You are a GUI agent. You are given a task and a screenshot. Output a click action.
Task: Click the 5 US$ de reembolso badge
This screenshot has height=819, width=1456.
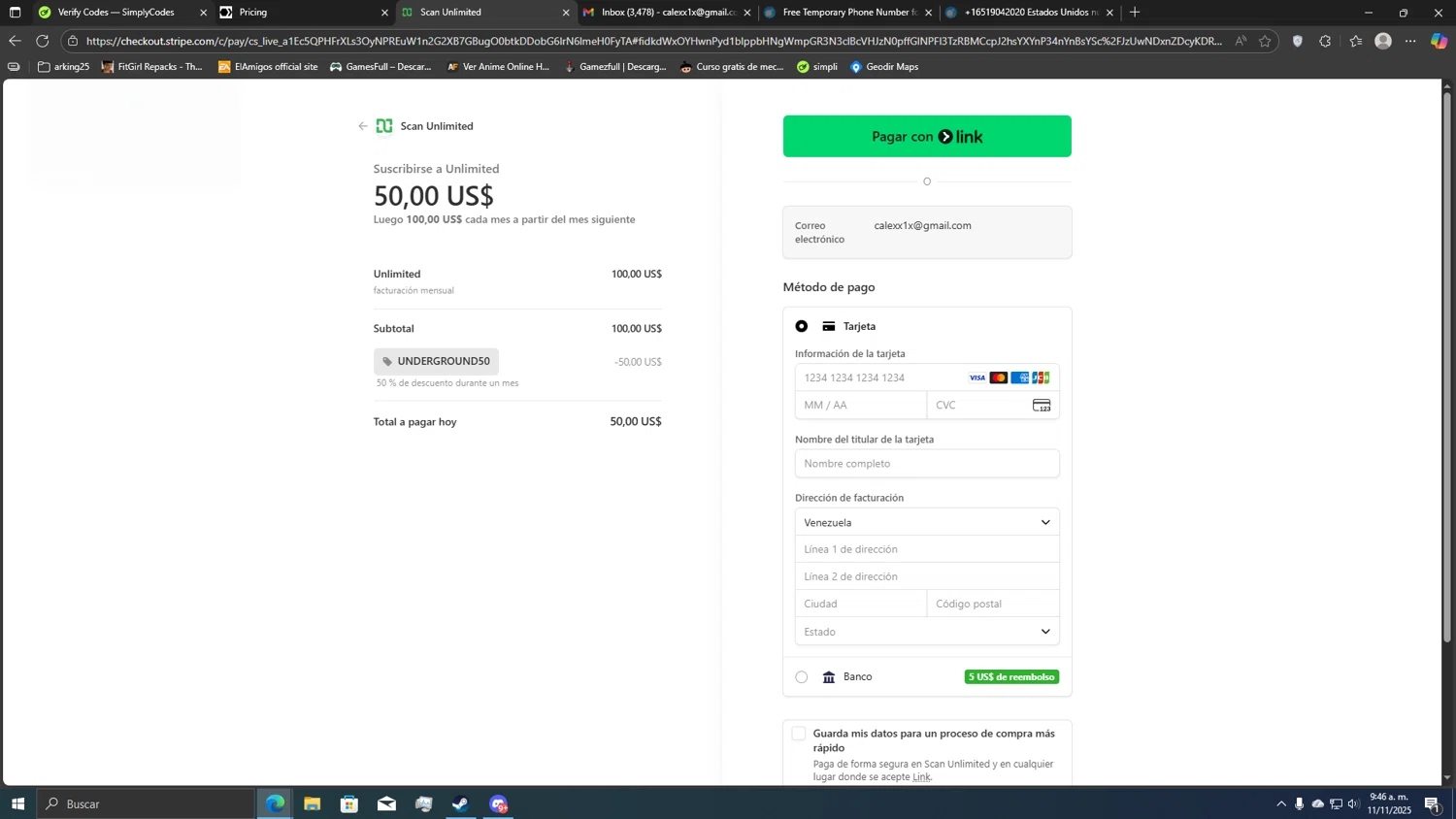click(x=1011, y=677)
